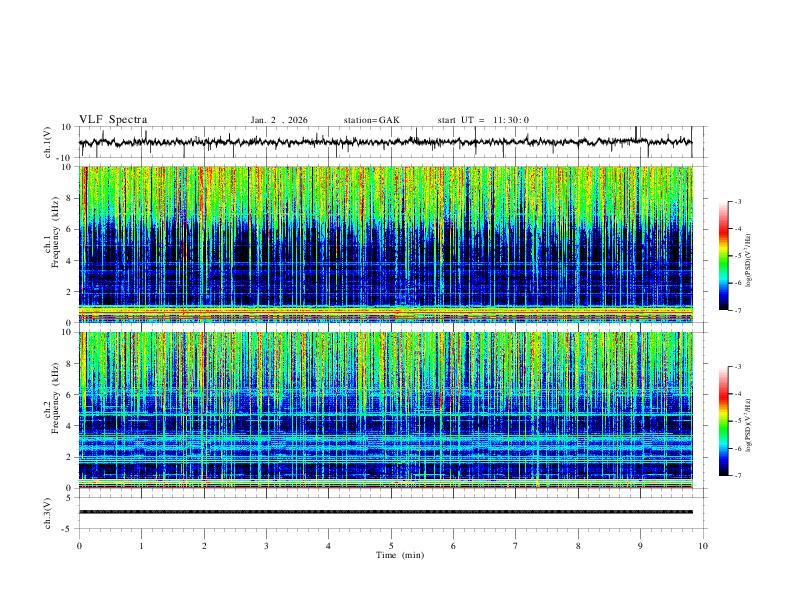
Task: Click the '8' kHz tick of ch.1 spectrogram
Action: coord(70,198)
